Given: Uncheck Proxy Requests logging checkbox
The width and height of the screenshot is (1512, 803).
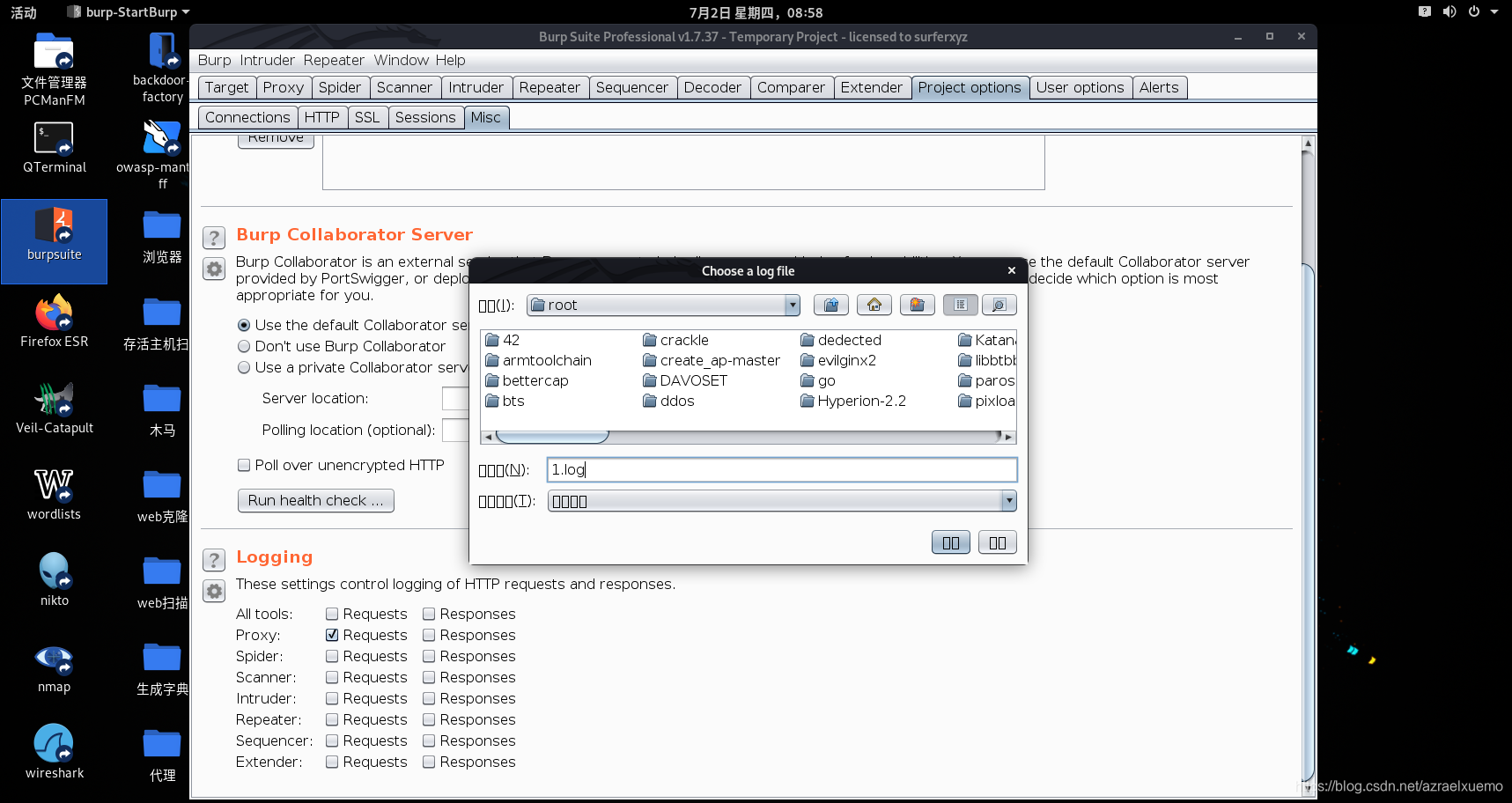Looking at the screenshot, I should pos(332,635).
